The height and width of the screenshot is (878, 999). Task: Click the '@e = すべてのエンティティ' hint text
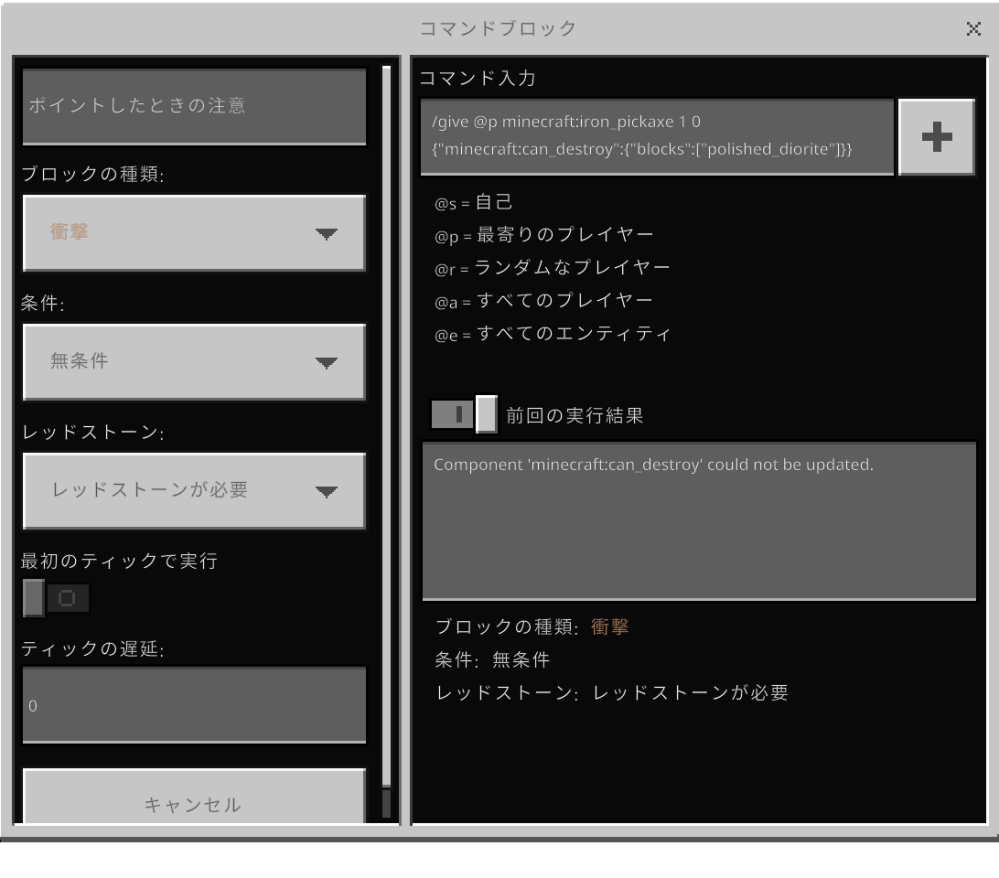tap(552, 334)
